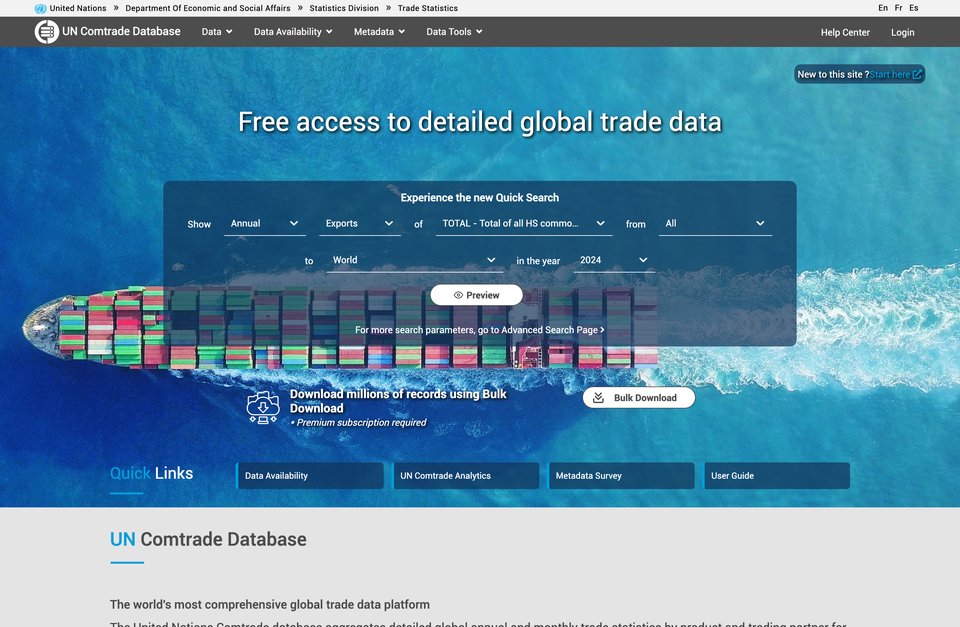Click the 'UN Comtrade Database' header title text
Screen dimensions: 960x627
point(121,31)
